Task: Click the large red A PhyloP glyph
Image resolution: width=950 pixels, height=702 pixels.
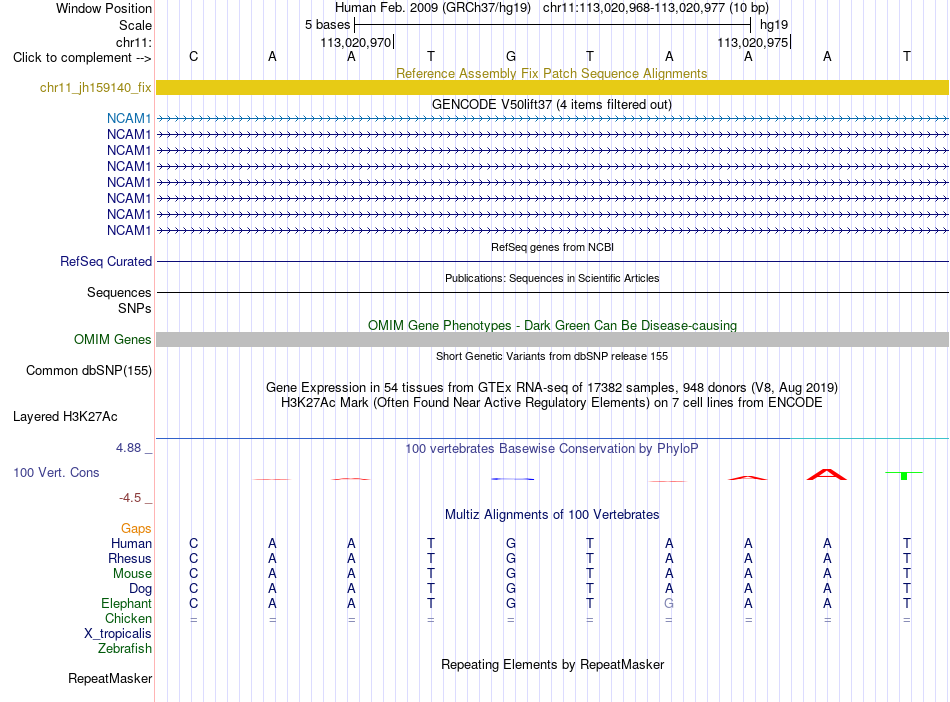Action: 826,474
